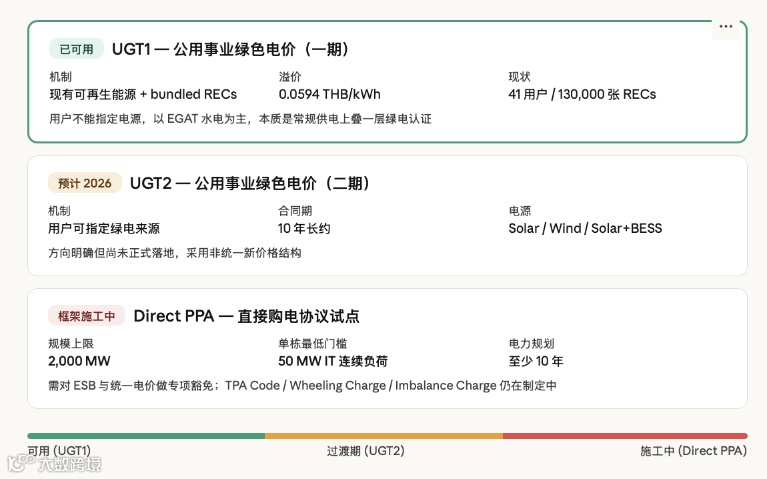Select the 可用 (UGT1) legend label

coord(60,451)
